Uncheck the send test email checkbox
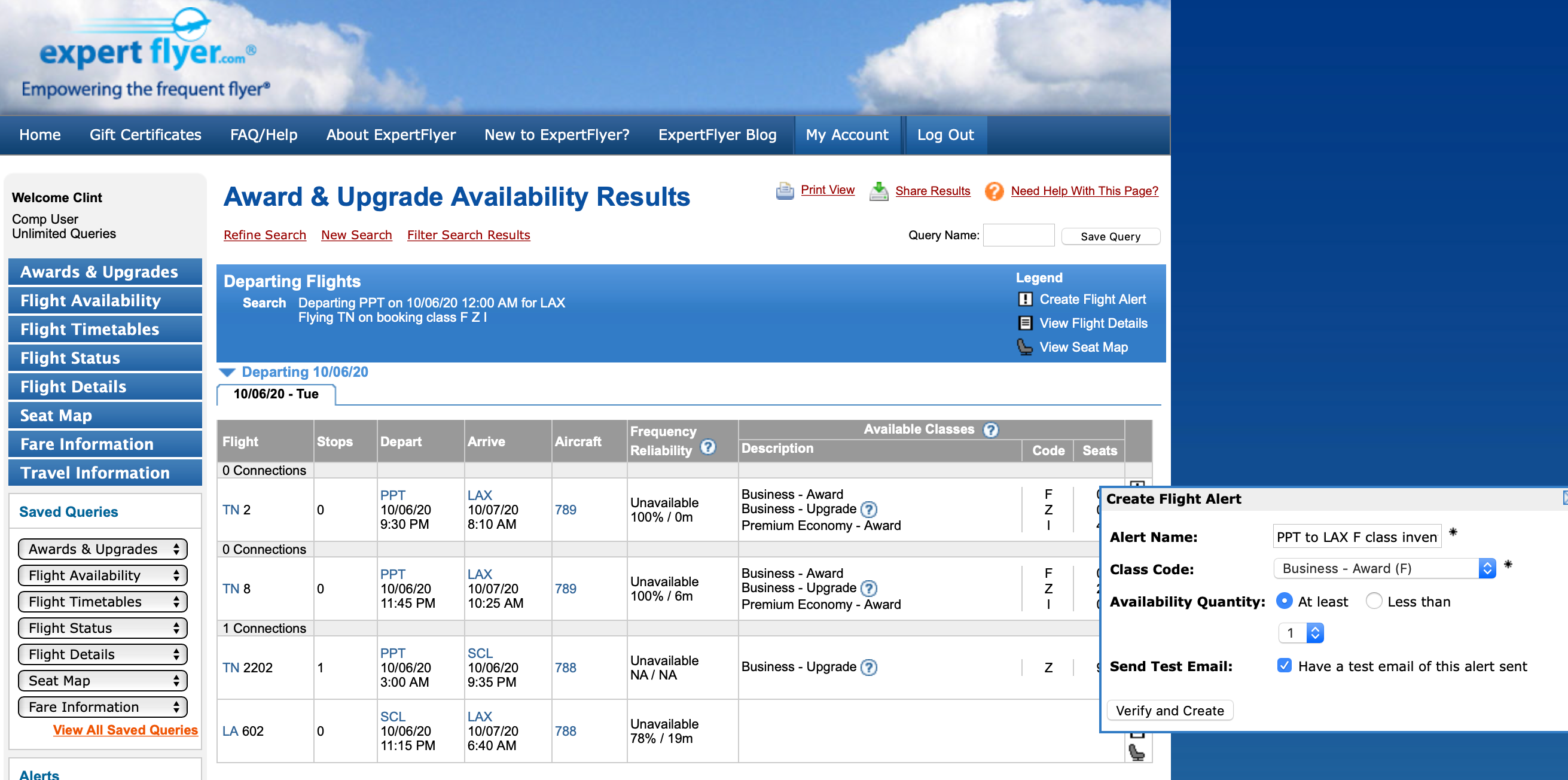Image resolution: width=1568 pixels, height=780 pixels. (x=1284, y=666)
